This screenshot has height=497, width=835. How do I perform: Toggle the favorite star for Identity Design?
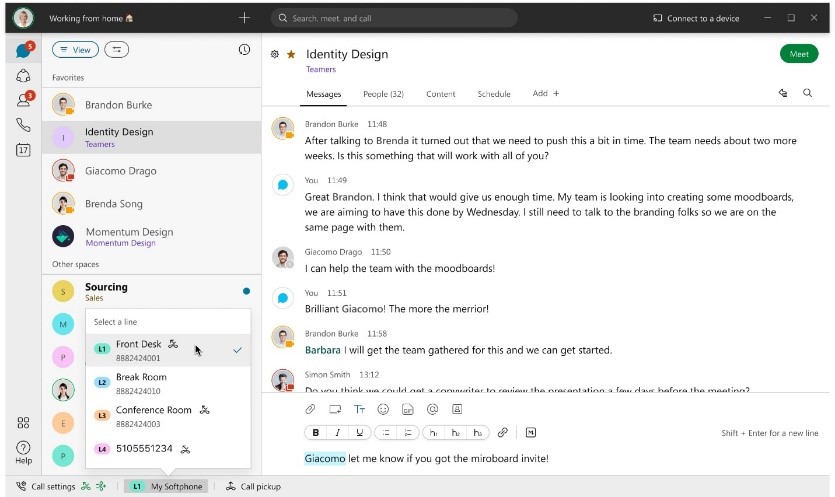(x=291, y=54)
